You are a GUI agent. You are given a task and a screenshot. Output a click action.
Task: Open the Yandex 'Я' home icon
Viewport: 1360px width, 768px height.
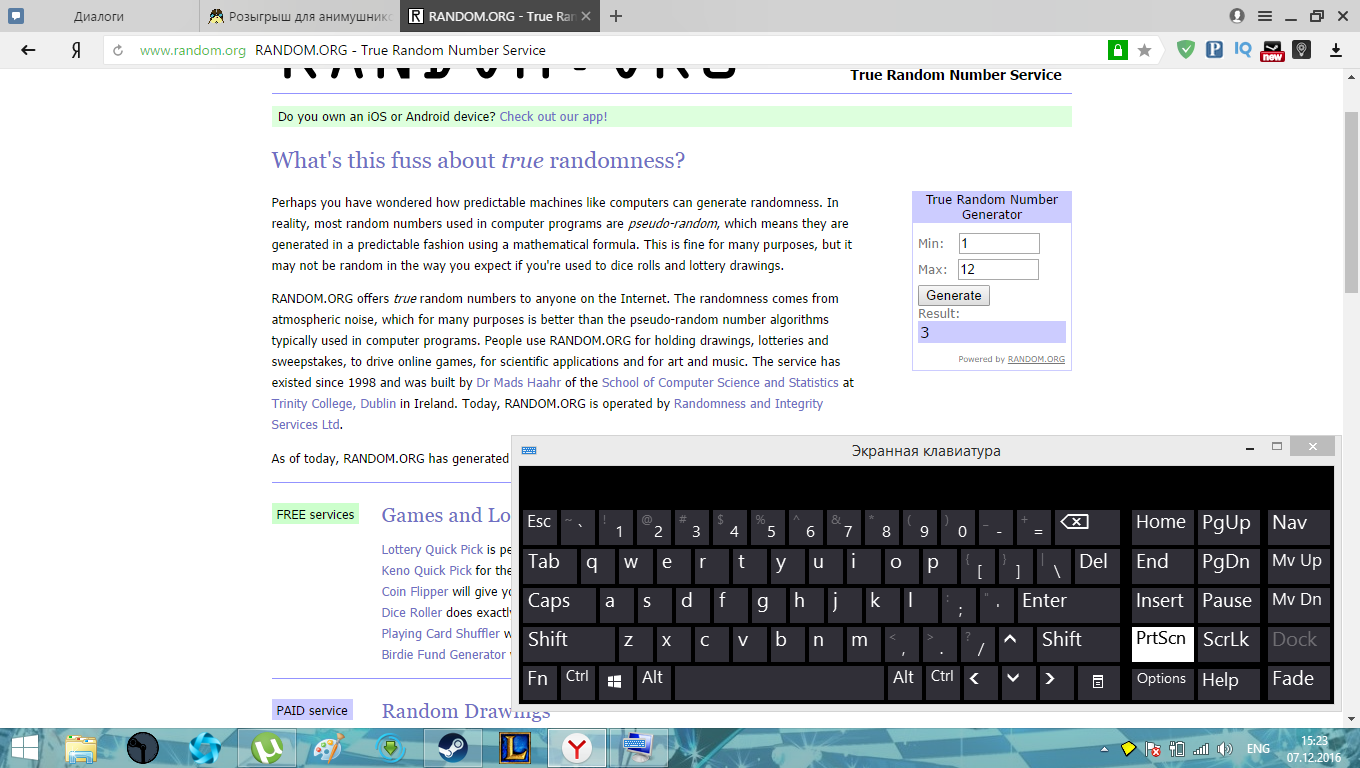tap(75, 50)
